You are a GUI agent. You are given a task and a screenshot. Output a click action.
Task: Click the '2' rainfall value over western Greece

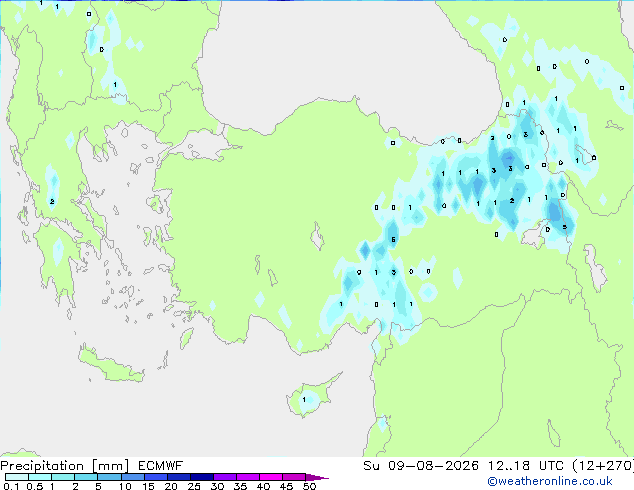click(x=52, y=201)
